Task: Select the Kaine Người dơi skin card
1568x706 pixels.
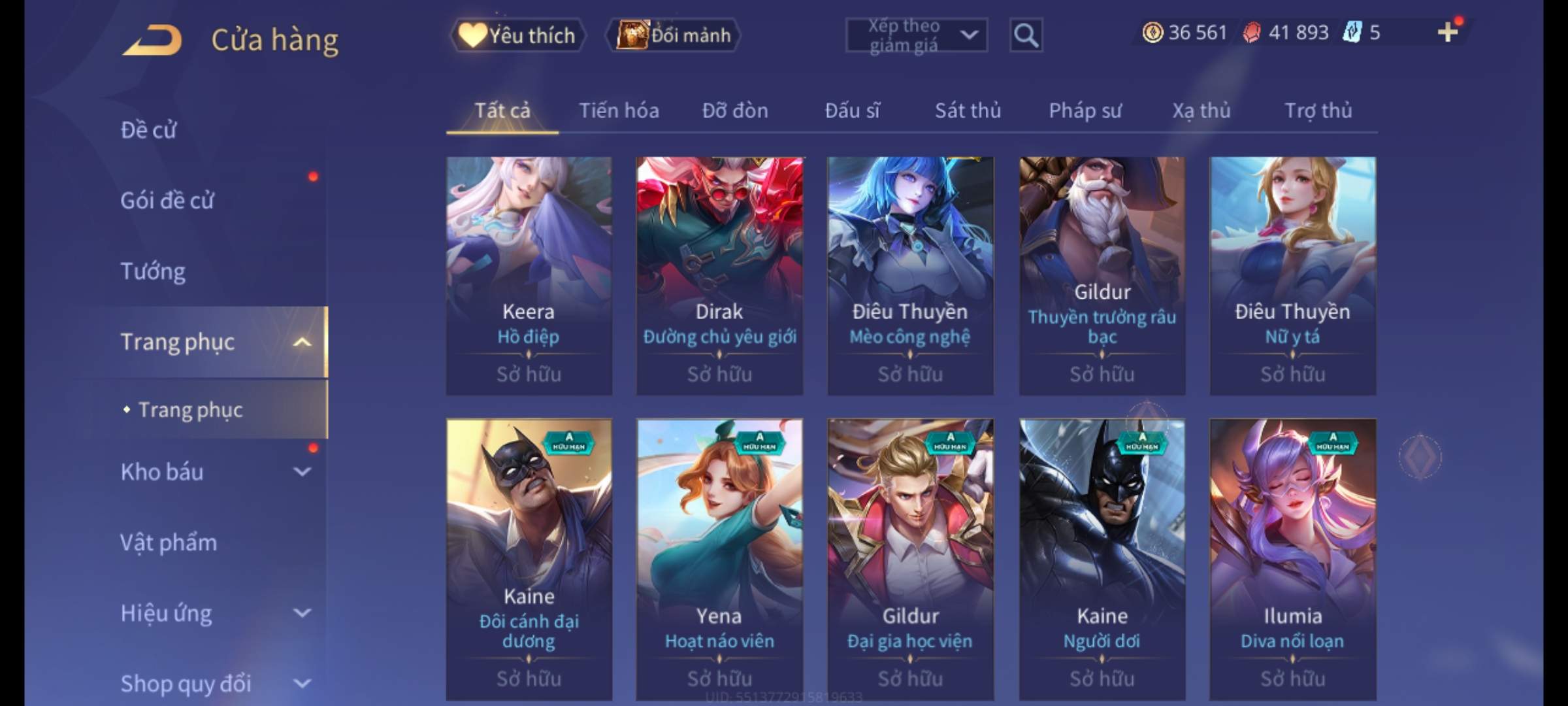Action: click(x=1102, y=560)
